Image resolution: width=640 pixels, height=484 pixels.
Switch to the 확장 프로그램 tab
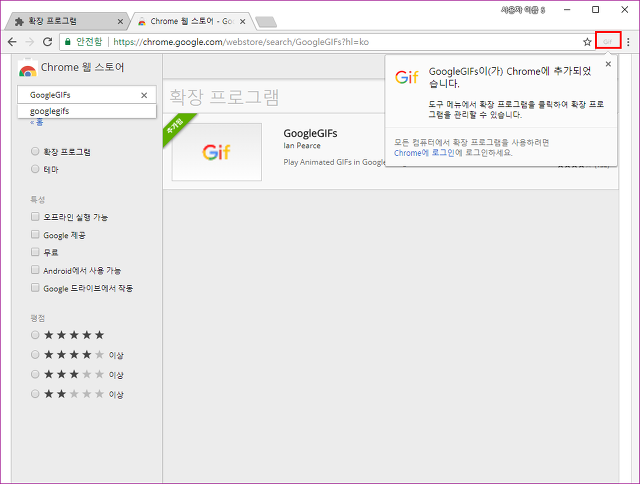click(x=67, y=21)
